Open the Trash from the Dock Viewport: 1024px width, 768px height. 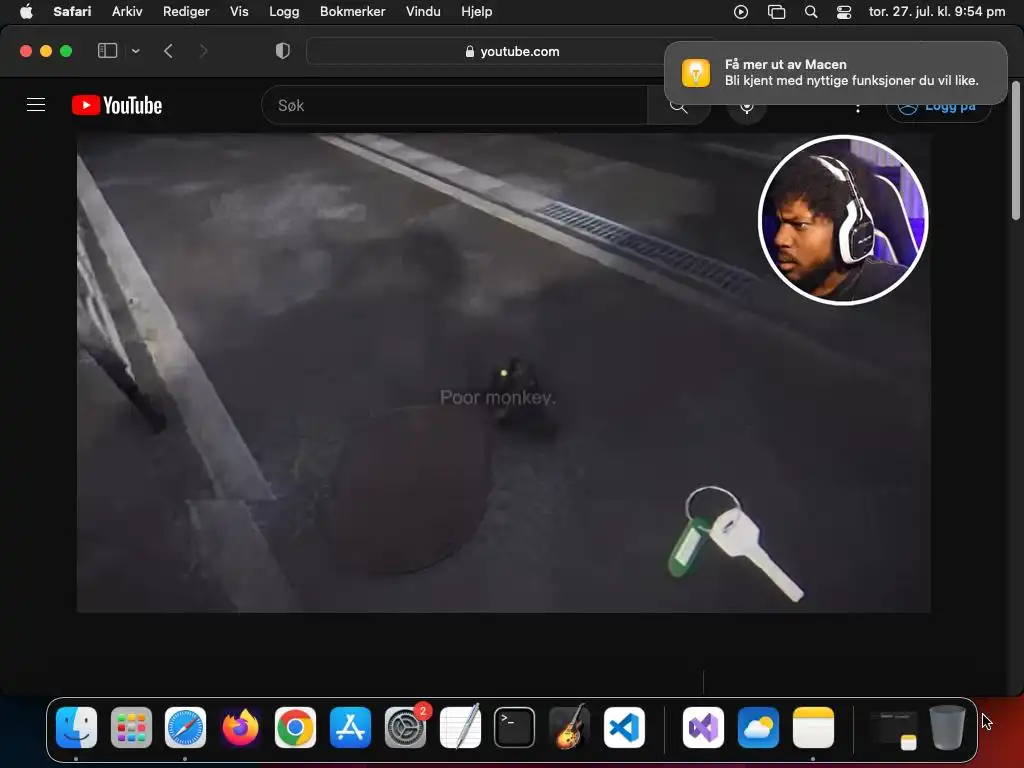(947, 727)
